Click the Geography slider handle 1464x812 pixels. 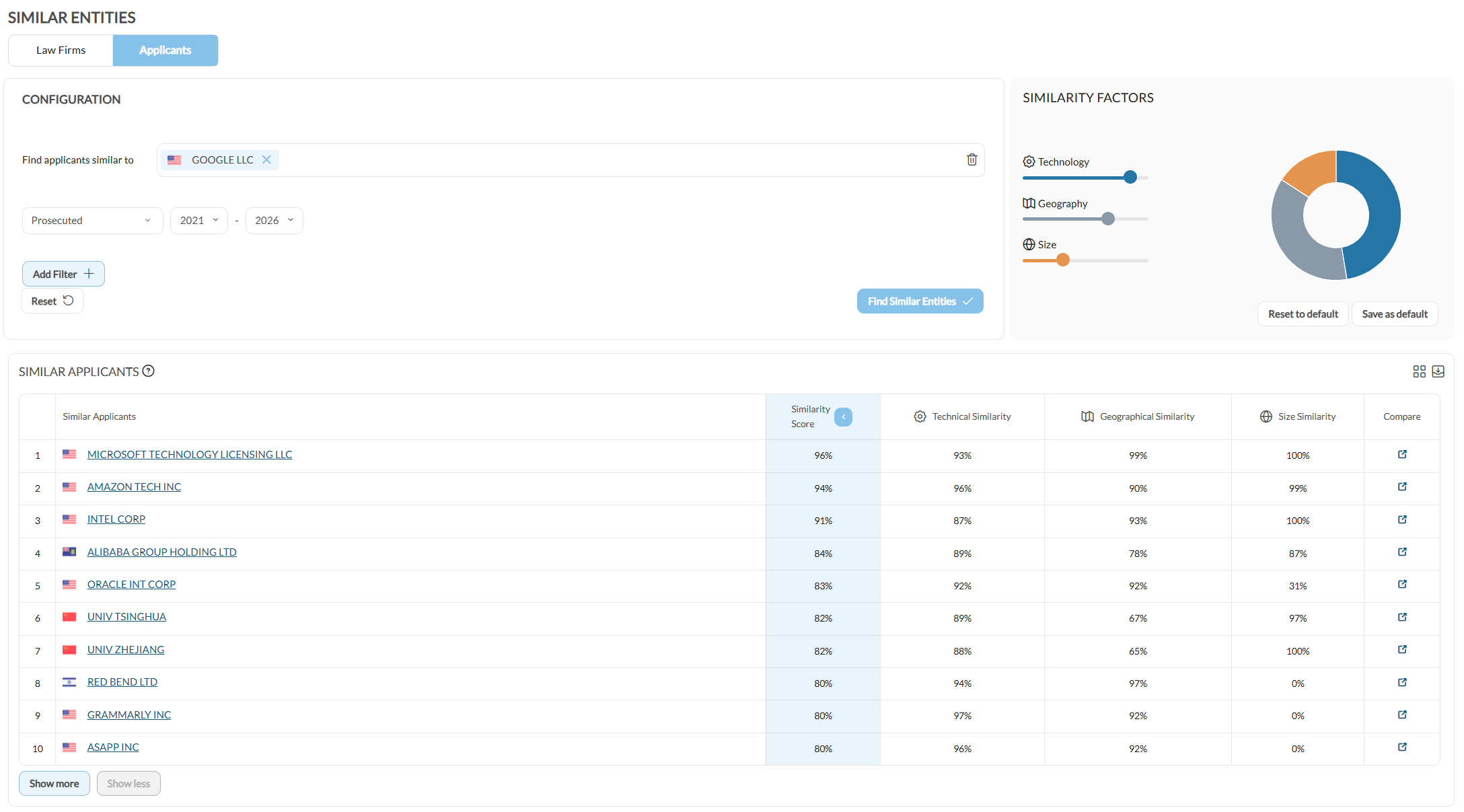1108,219
